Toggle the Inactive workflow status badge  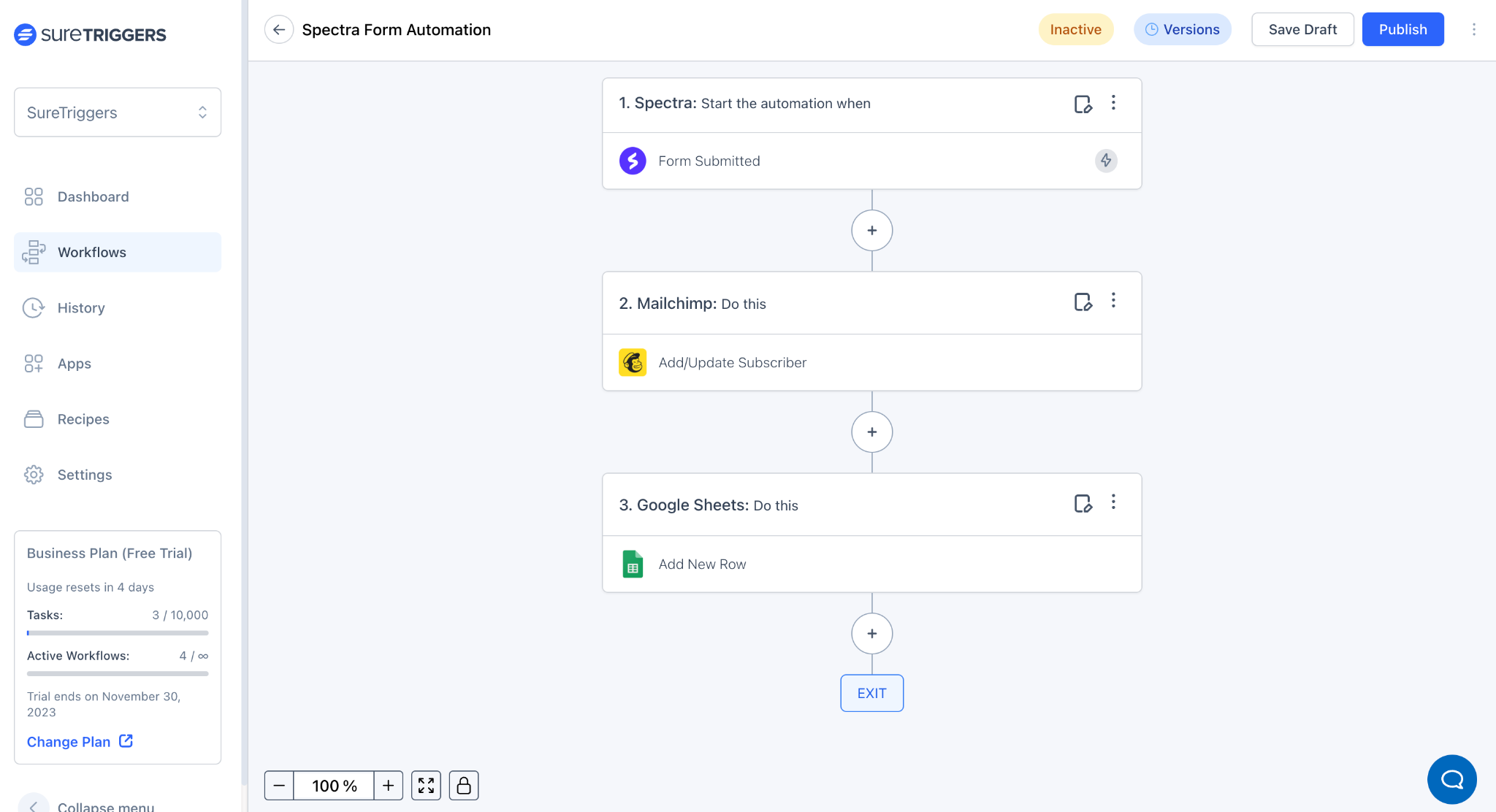point(1075,30)
